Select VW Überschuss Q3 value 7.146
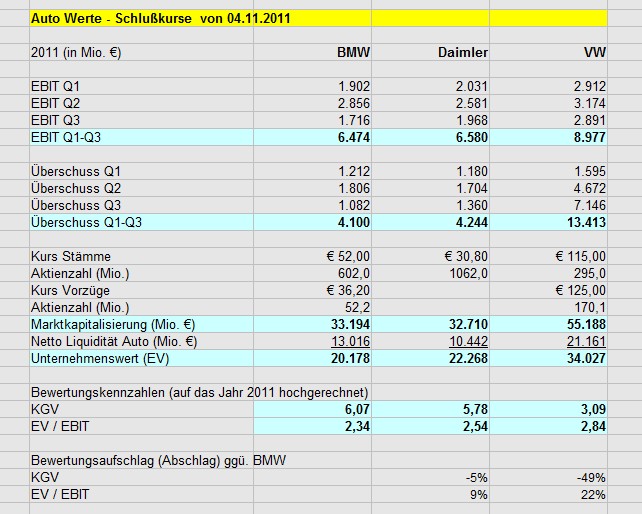 [x=590, y=205]
